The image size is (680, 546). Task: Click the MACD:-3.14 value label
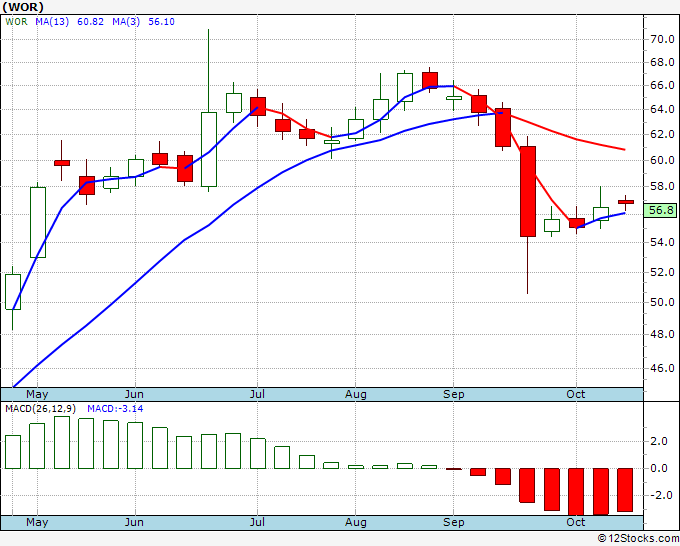(115, 409)
